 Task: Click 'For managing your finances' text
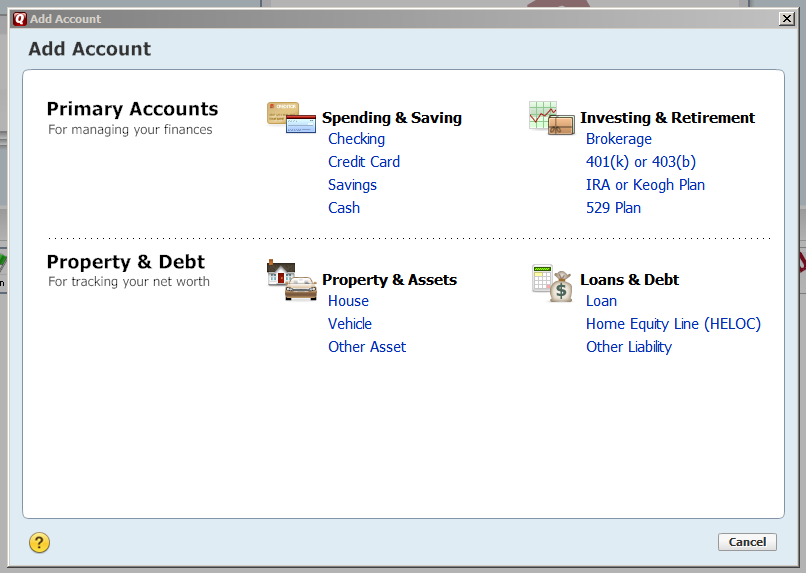130,130
